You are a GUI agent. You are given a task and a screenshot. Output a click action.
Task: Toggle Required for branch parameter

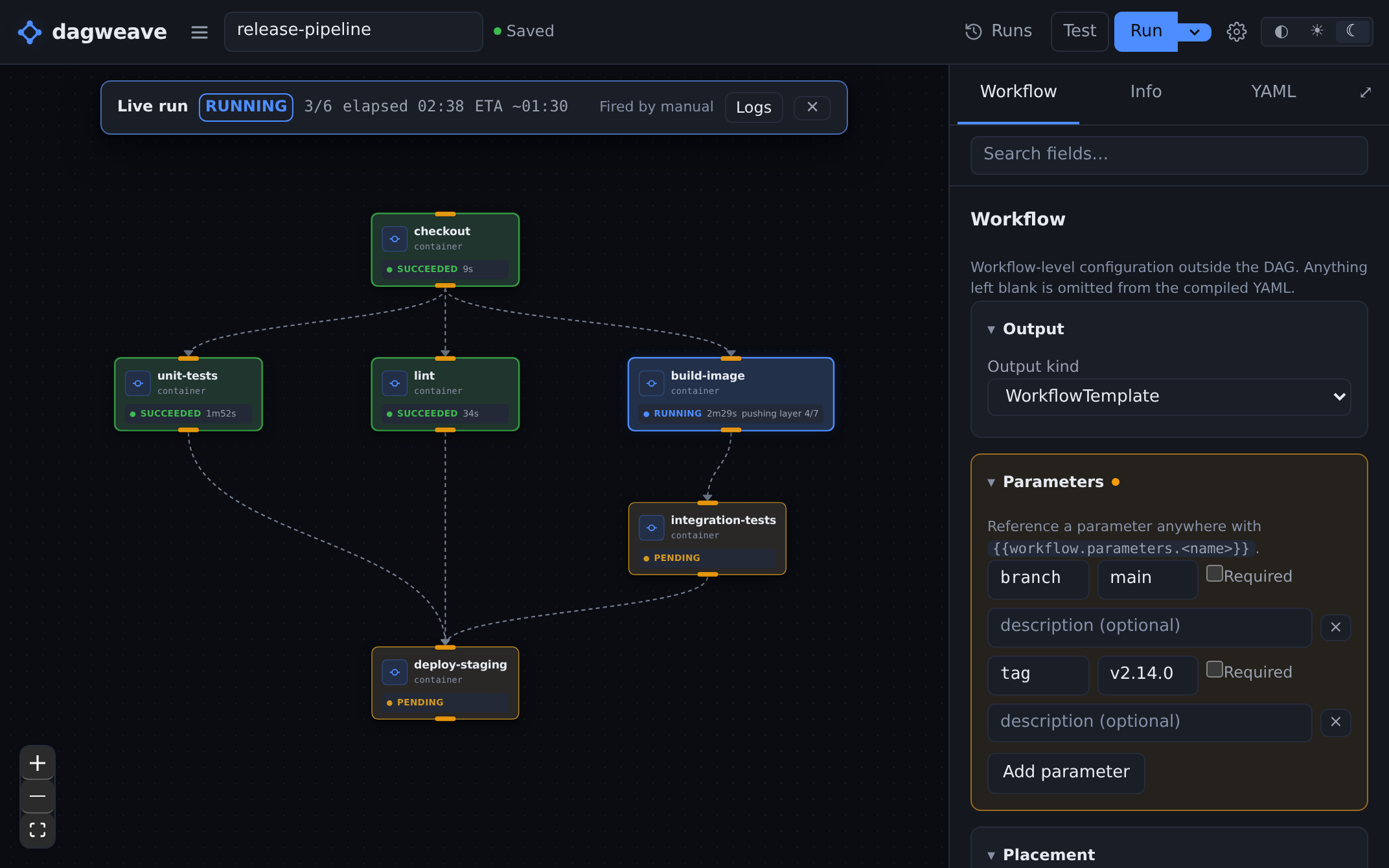(1214, 574)
